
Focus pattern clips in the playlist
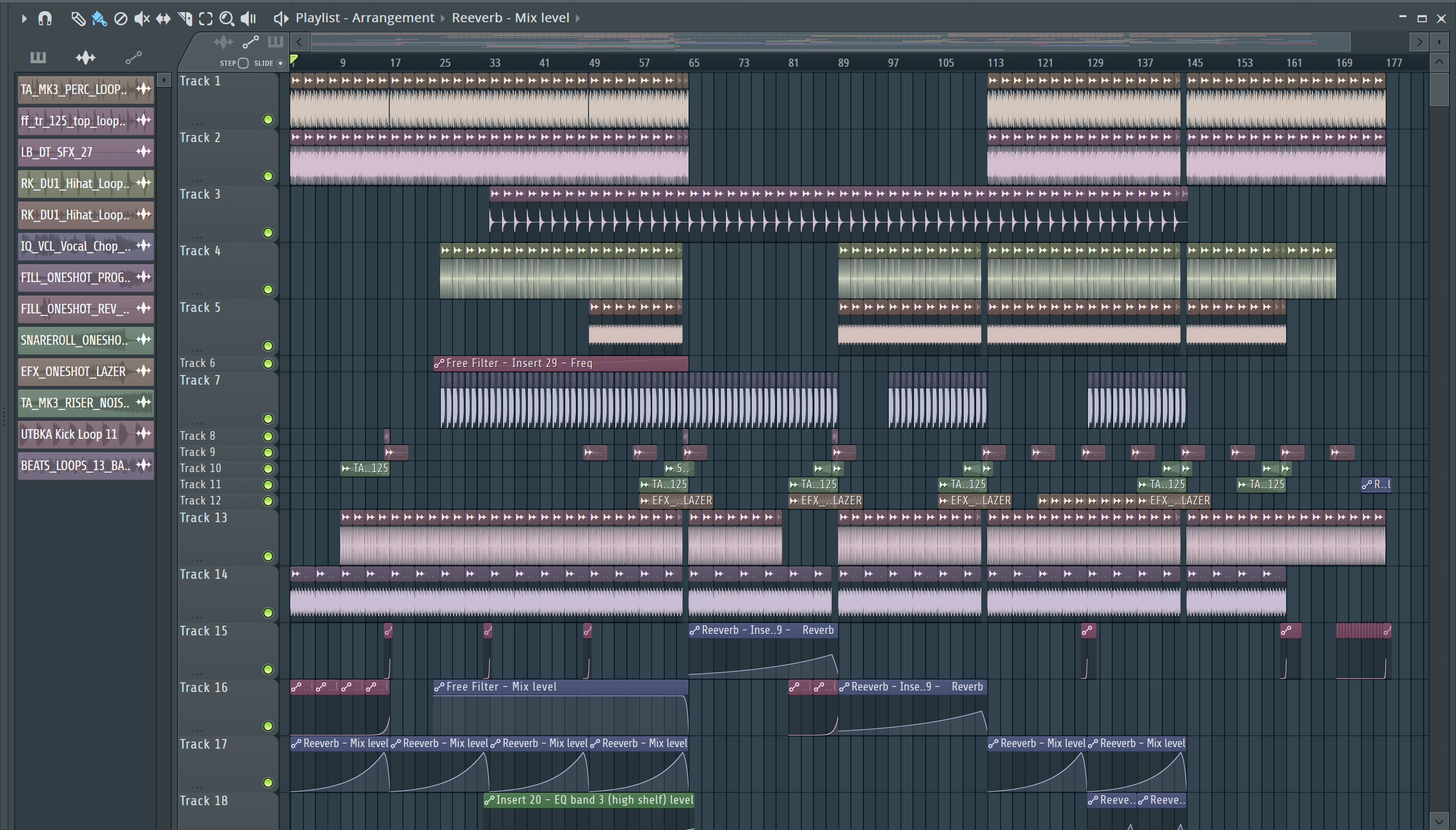point(276,41)
